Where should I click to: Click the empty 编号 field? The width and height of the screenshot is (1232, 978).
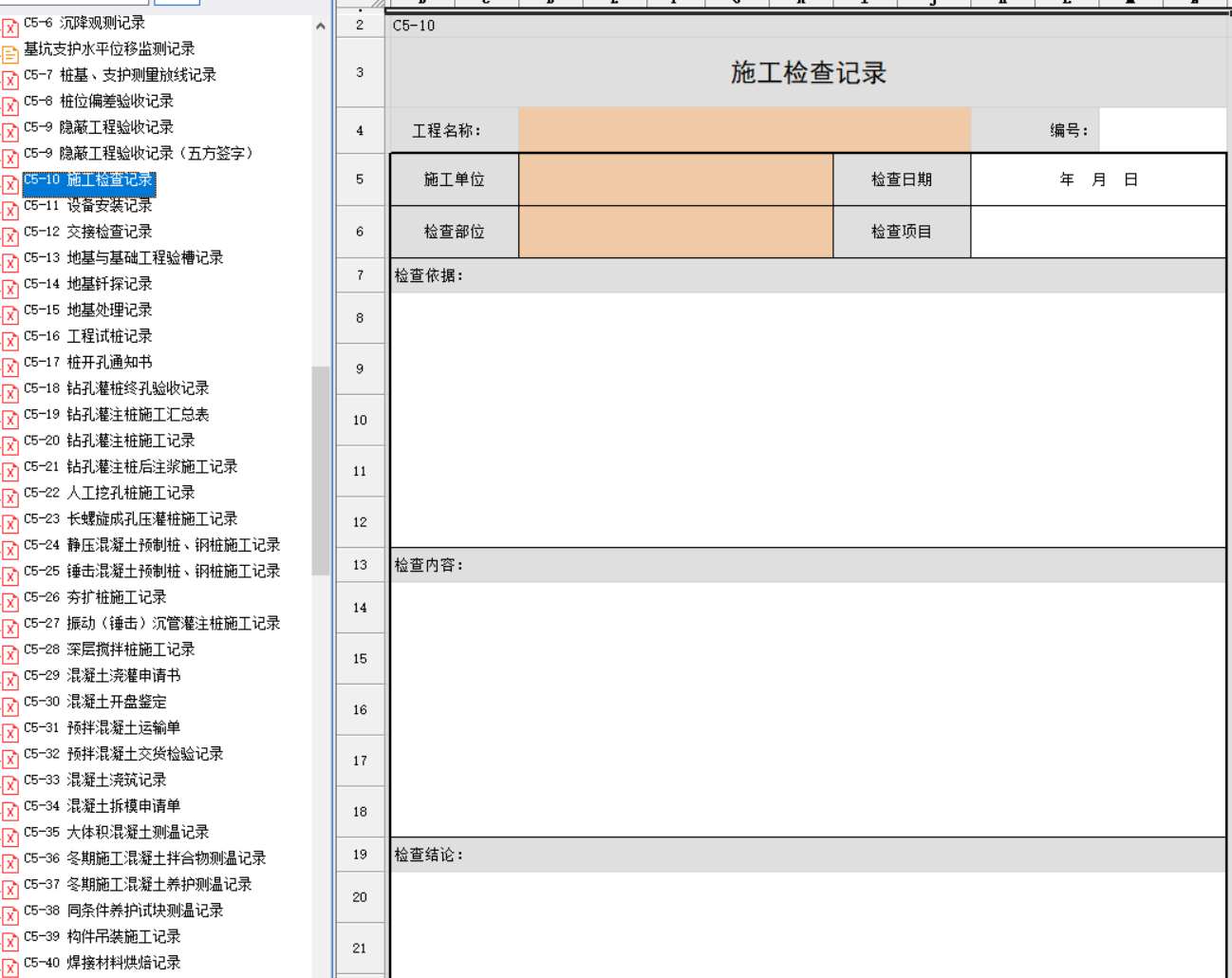tap(1162, 130)
